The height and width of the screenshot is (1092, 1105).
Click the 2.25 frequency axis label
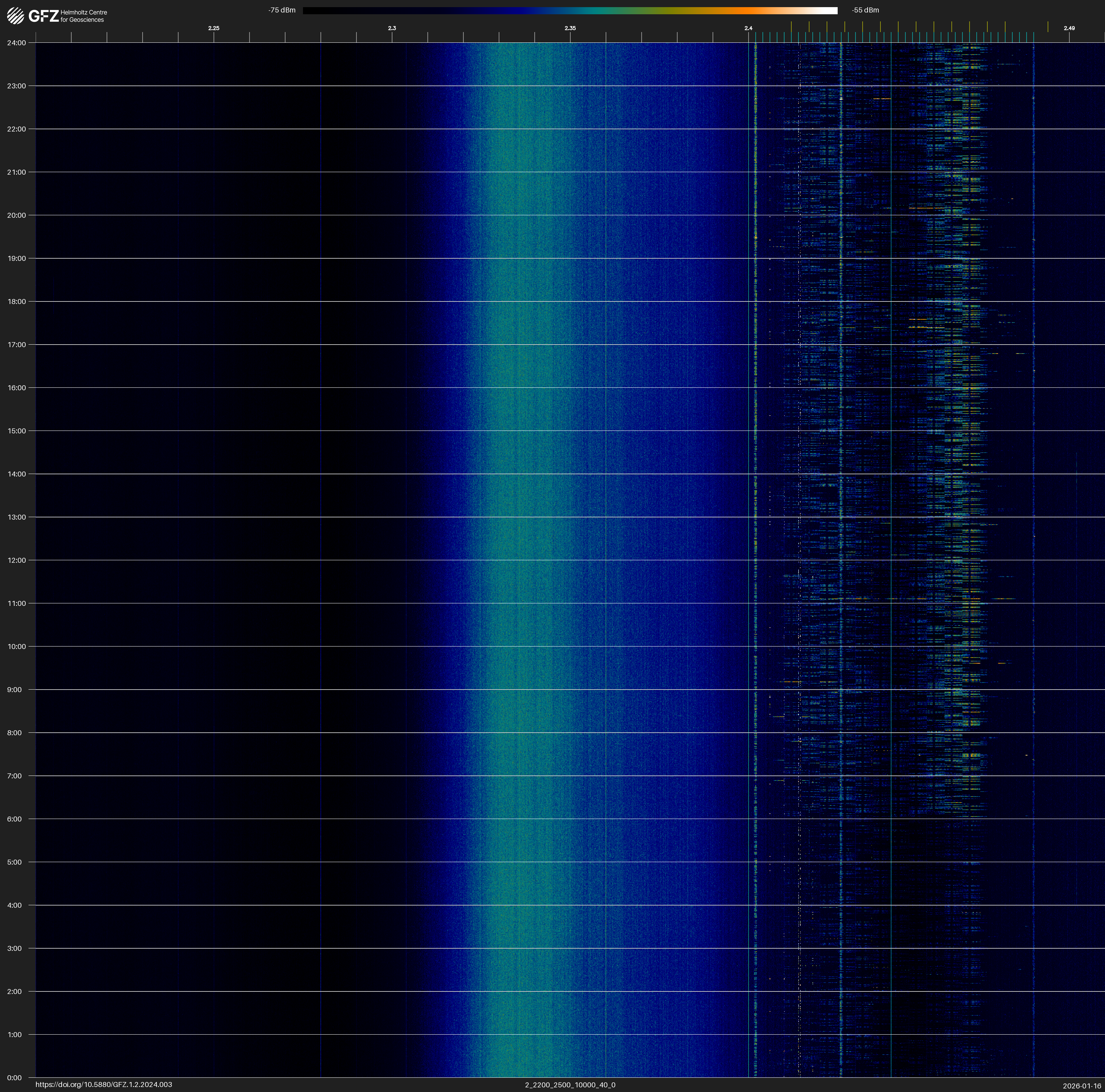[x=213, y=28]
